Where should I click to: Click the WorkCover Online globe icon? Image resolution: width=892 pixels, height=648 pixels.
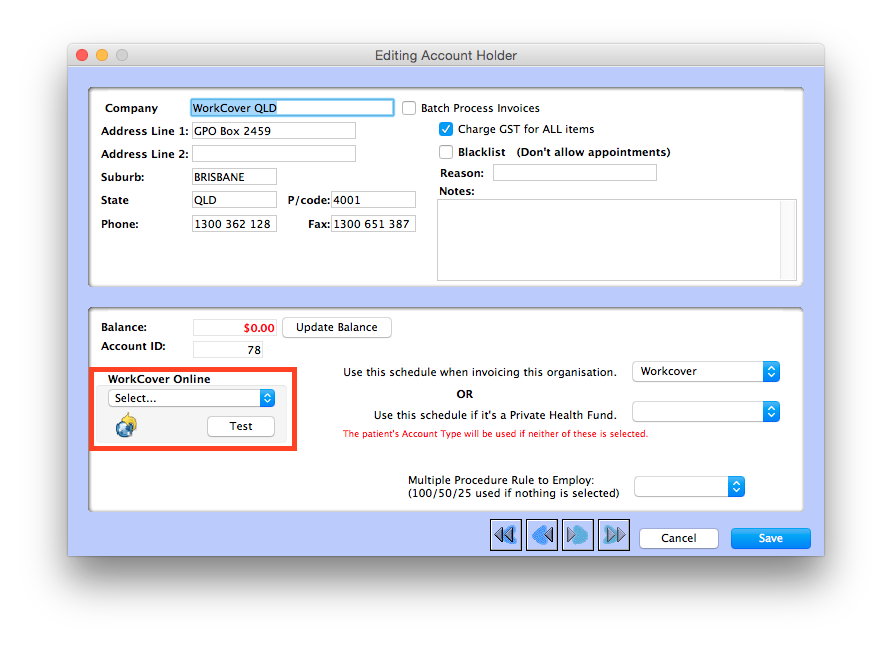point(126,425)
